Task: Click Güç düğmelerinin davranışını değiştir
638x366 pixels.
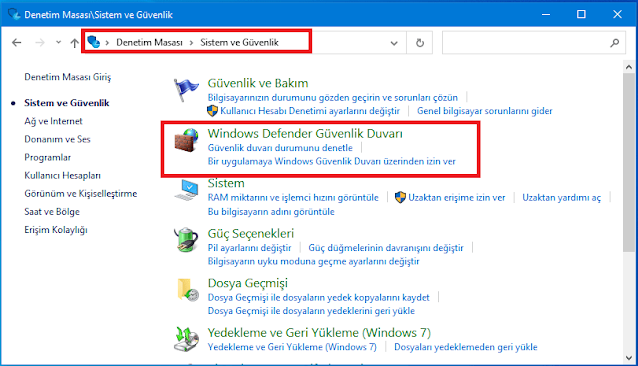Action: point(386,248)
